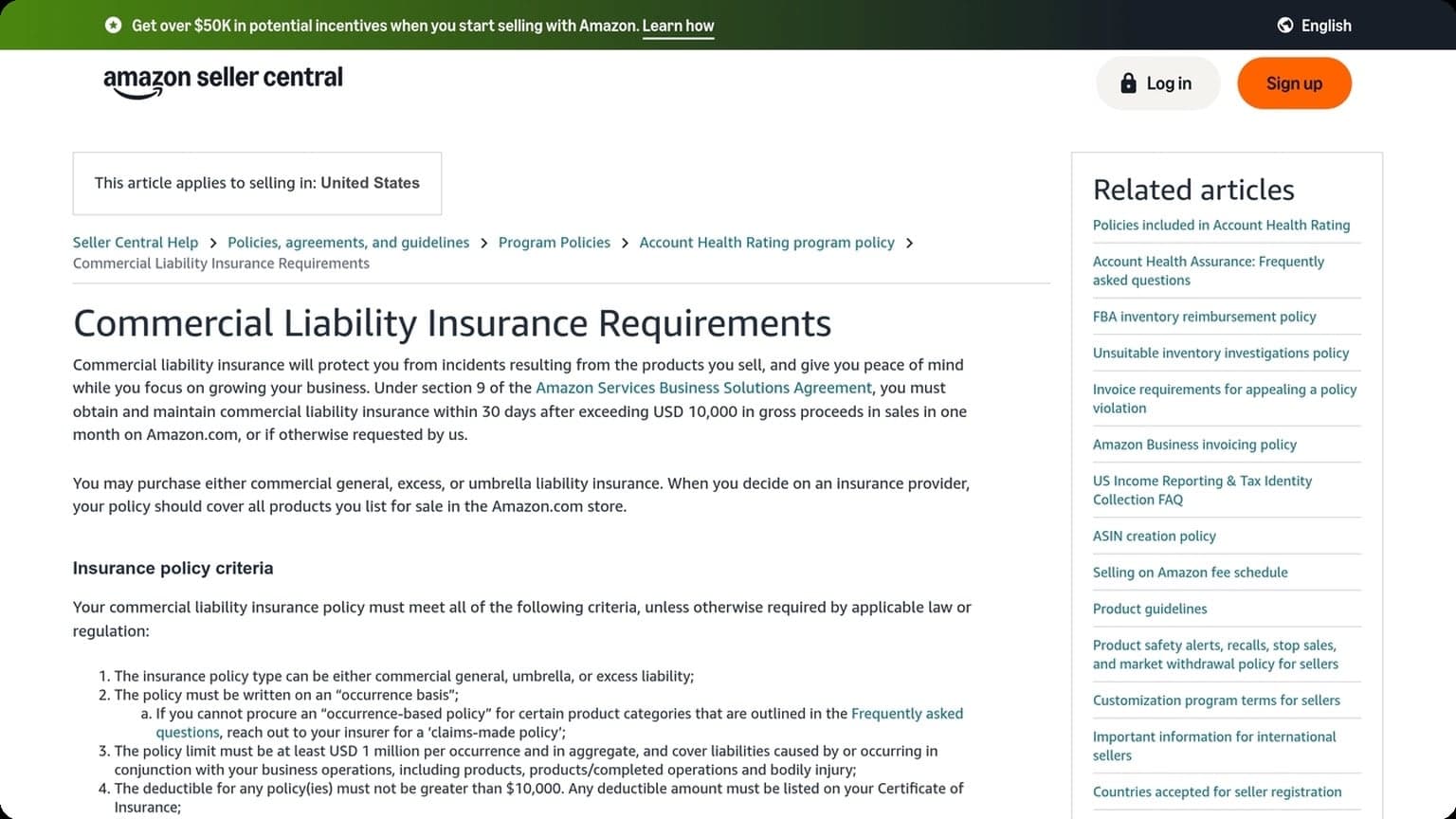
Task: Open Policies included in Account Health Rating
Action: point(1221,226)
